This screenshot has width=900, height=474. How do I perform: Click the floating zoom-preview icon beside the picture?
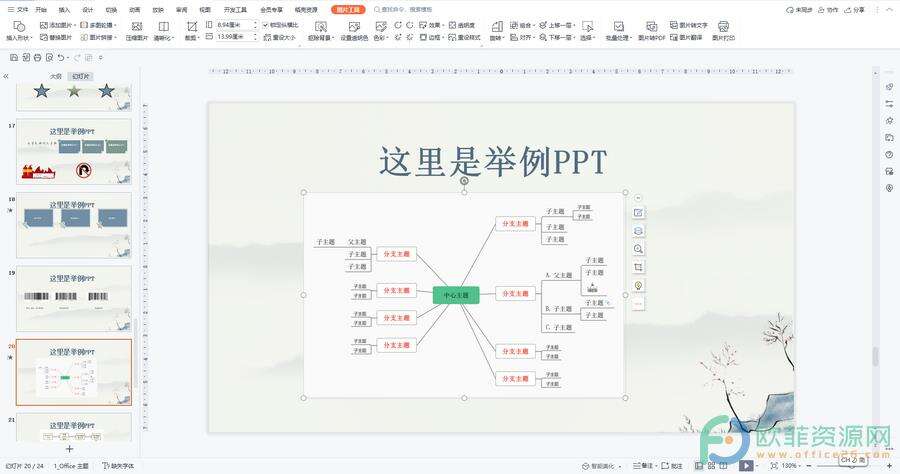tap(638, 249)
